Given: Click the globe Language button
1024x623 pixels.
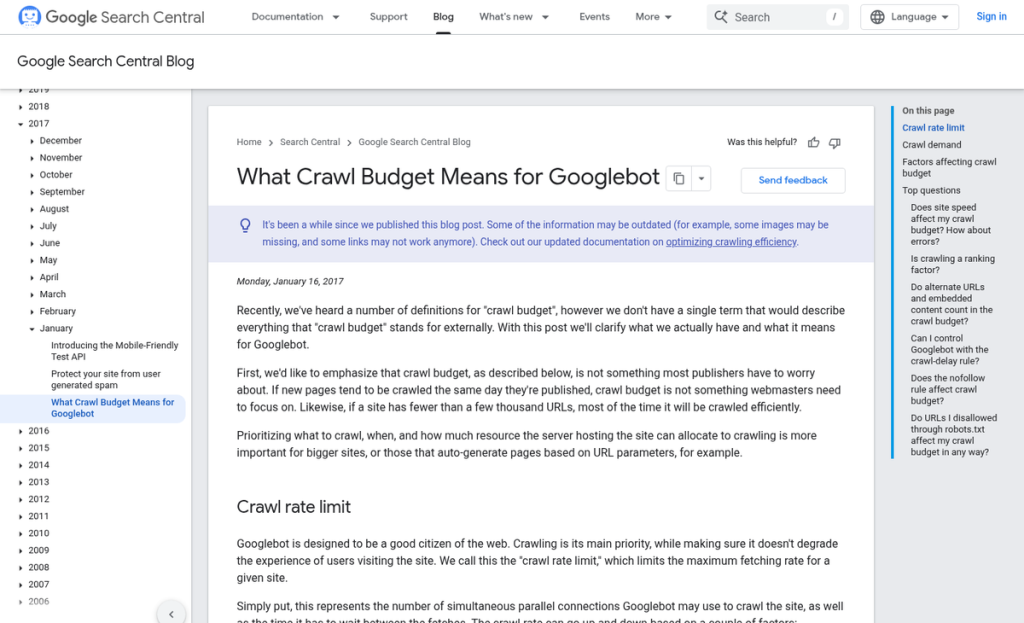Looking at the screenshot, I should point(909,17).
